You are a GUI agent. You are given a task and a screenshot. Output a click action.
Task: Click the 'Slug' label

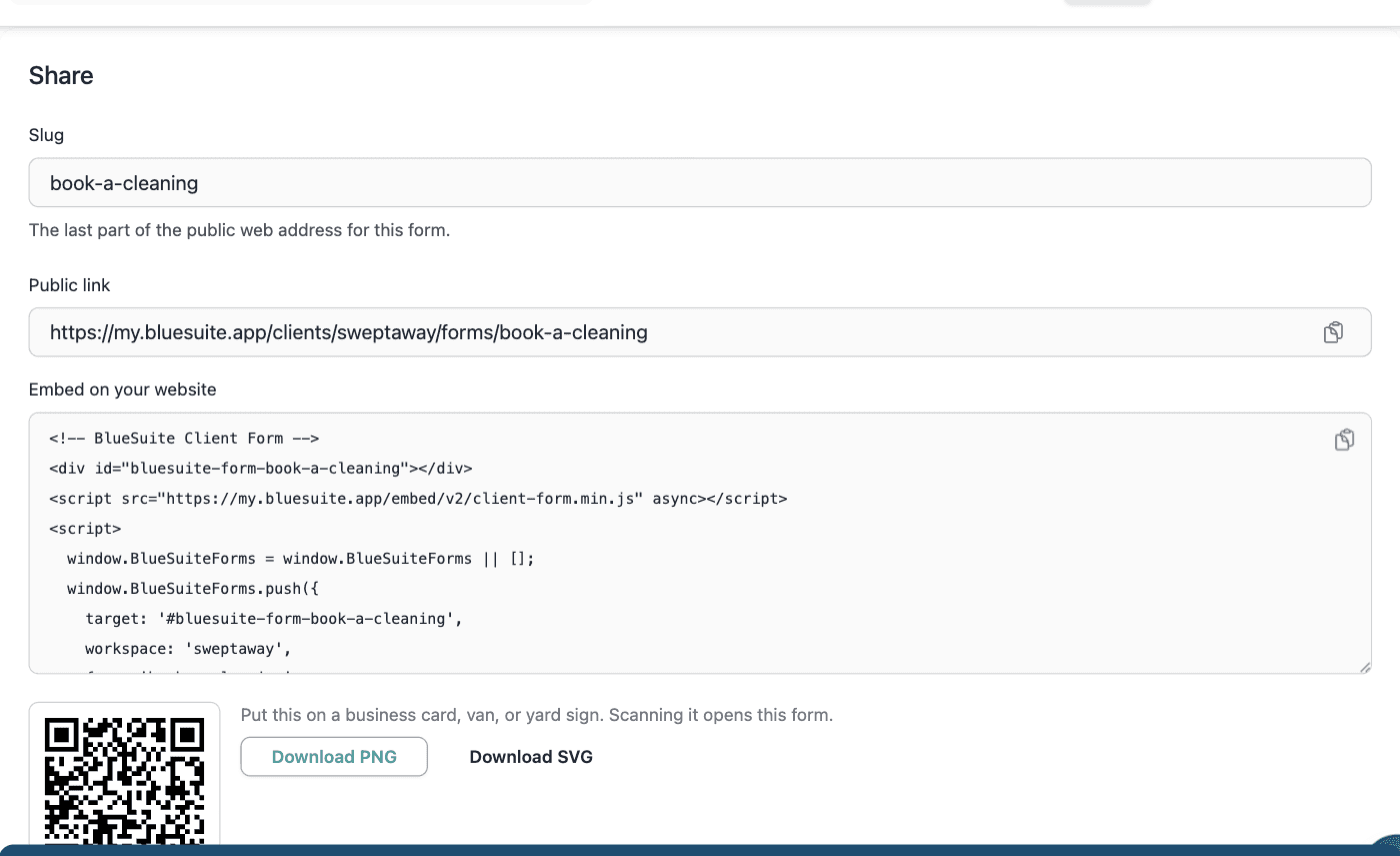(47, 135)
